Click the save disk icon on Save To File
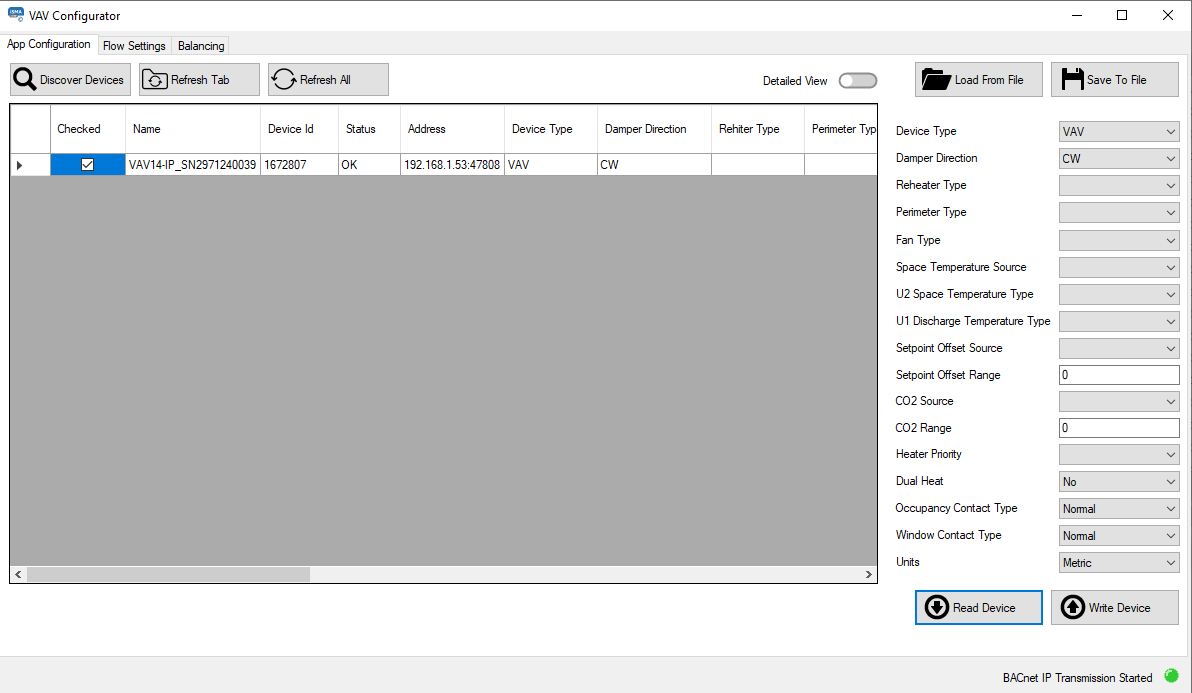Viewport: 1192px width, 693px height. pos(1073,78)
